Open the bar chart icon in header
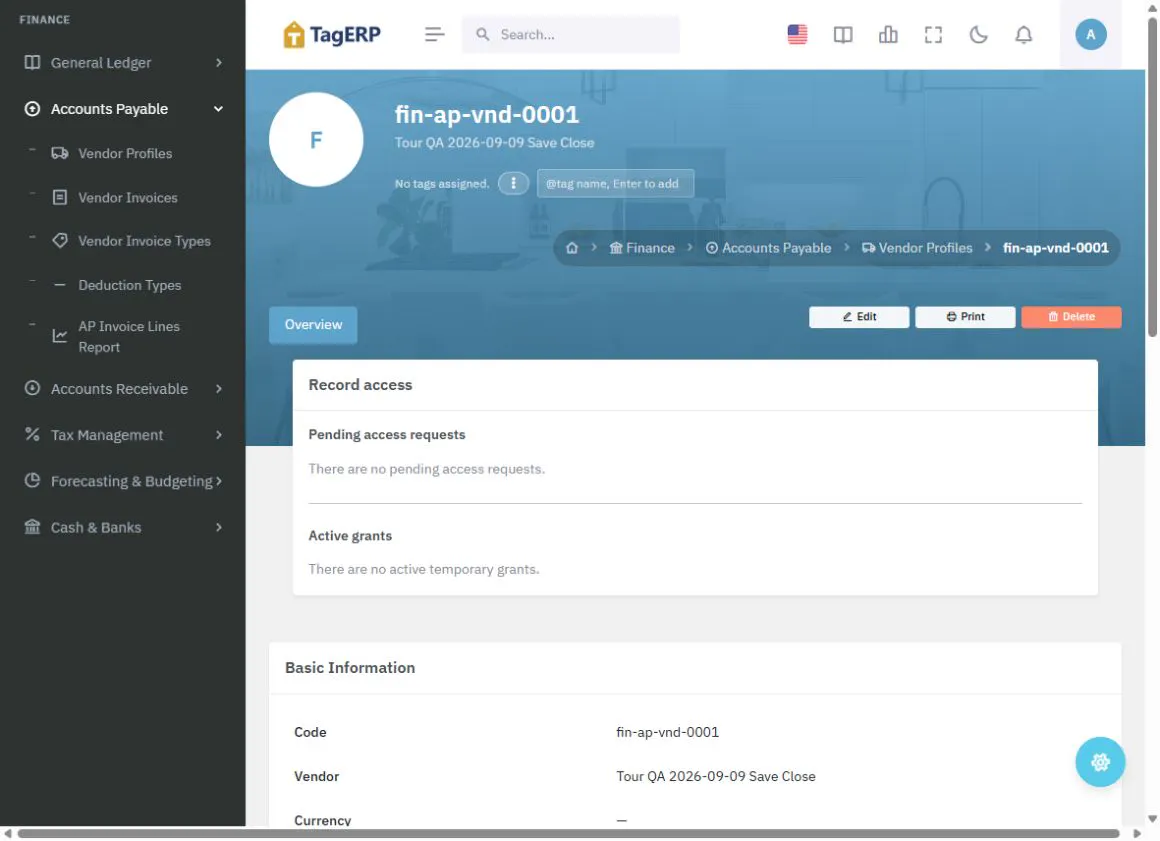Image resolution: width=1160 pixels, height=841 pixels. click(x=888, y=34)
